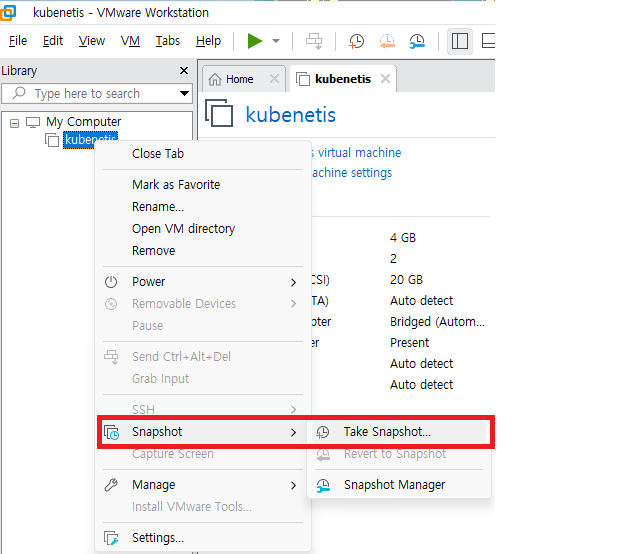Click the Present device value
The image size is (629, 554).
pos(409,343)
